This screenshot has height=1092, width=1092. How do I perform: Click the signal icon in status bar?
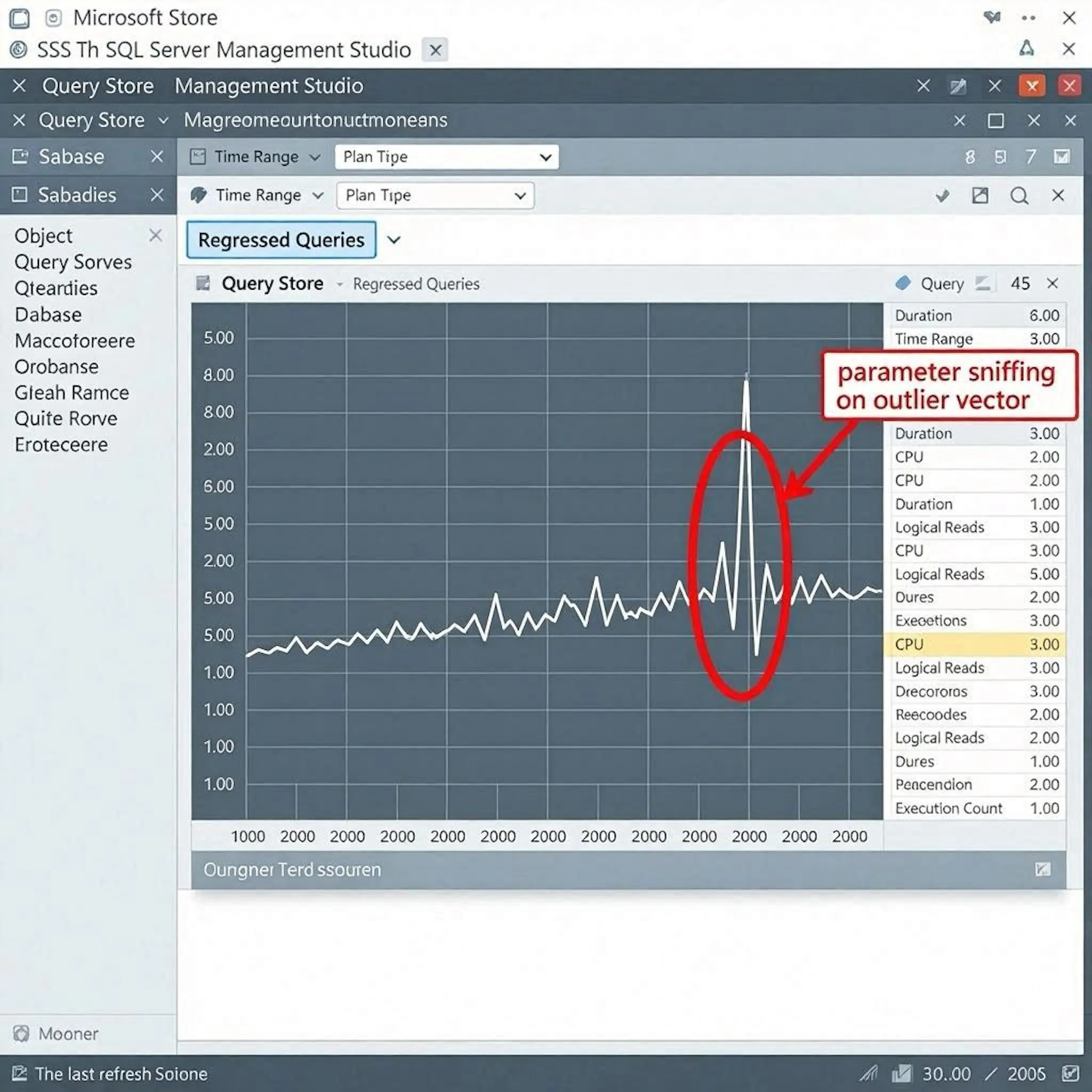[869, 1073]
